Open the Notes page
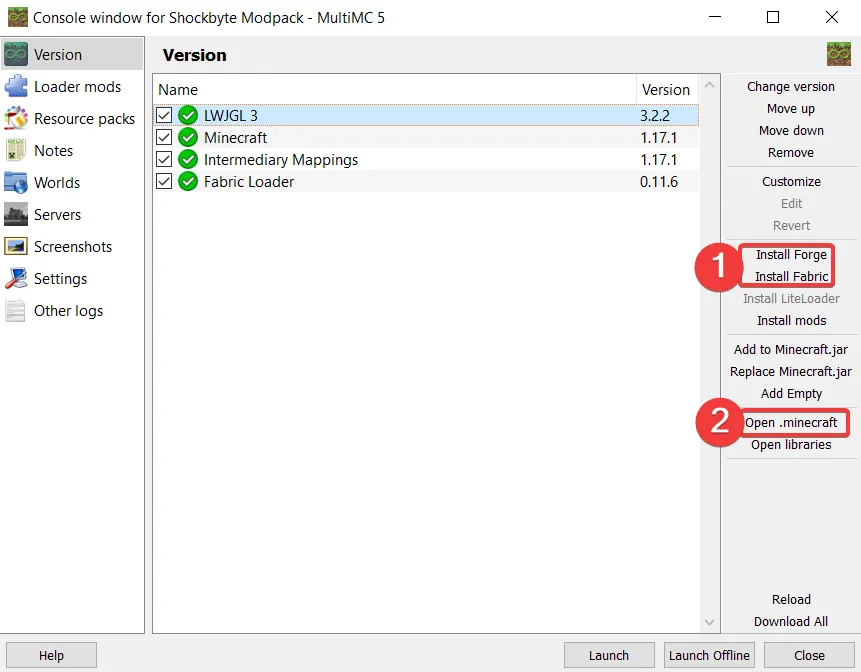 (x=72, y=150)
